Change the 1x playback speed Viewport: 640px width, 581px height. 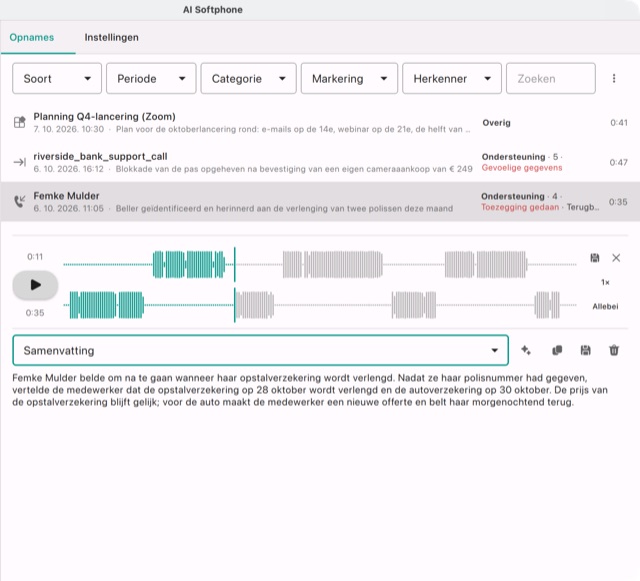(x=605, y=283)
